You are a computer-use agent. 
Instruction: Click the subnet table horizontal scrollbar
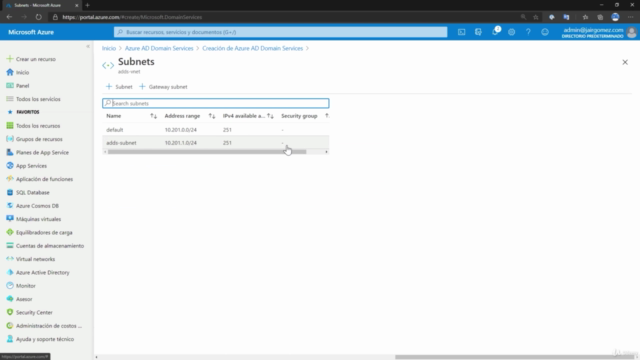coord(207,152)
